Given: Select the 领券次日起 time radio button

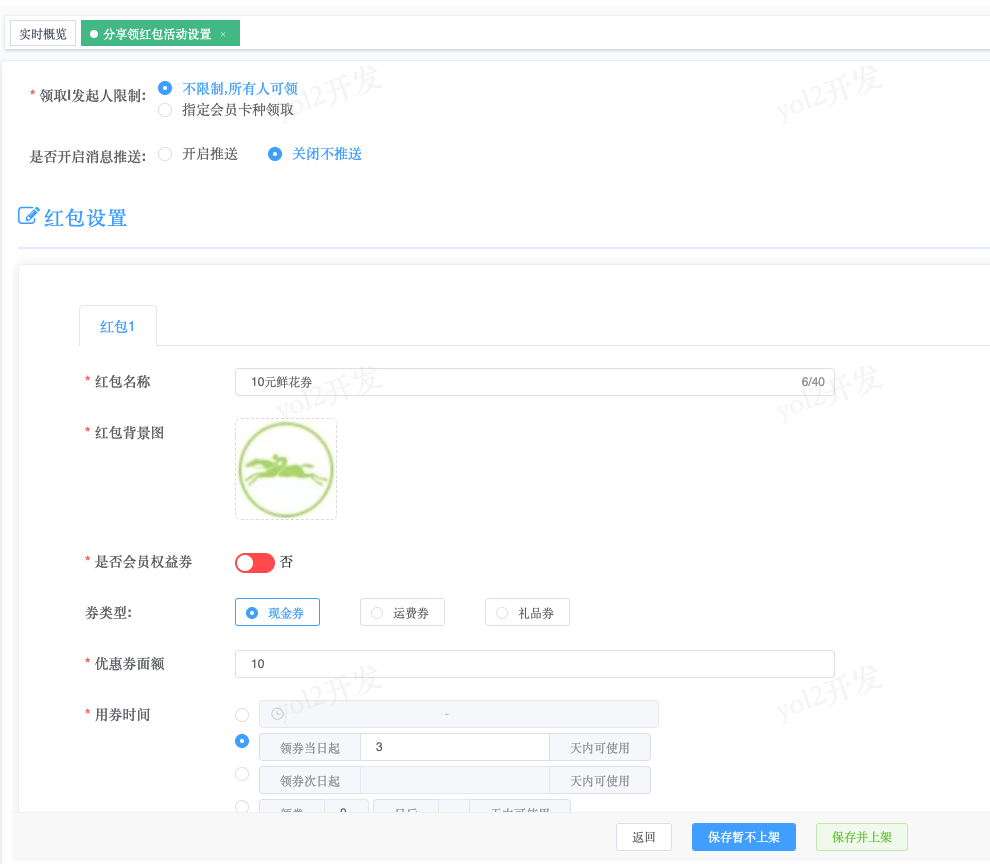Looking at the screenshot, I should point(242,774).
